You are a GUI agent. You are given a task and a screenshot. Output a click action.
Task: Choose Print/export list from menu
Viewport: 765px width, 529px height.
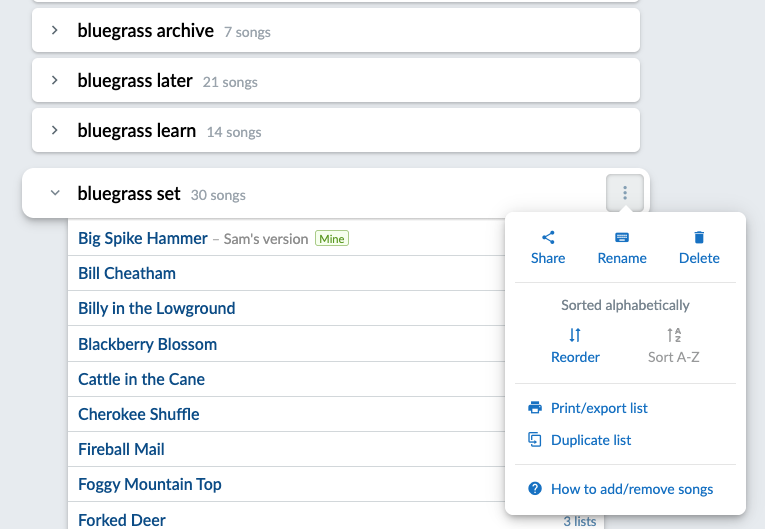pos(599,408)
